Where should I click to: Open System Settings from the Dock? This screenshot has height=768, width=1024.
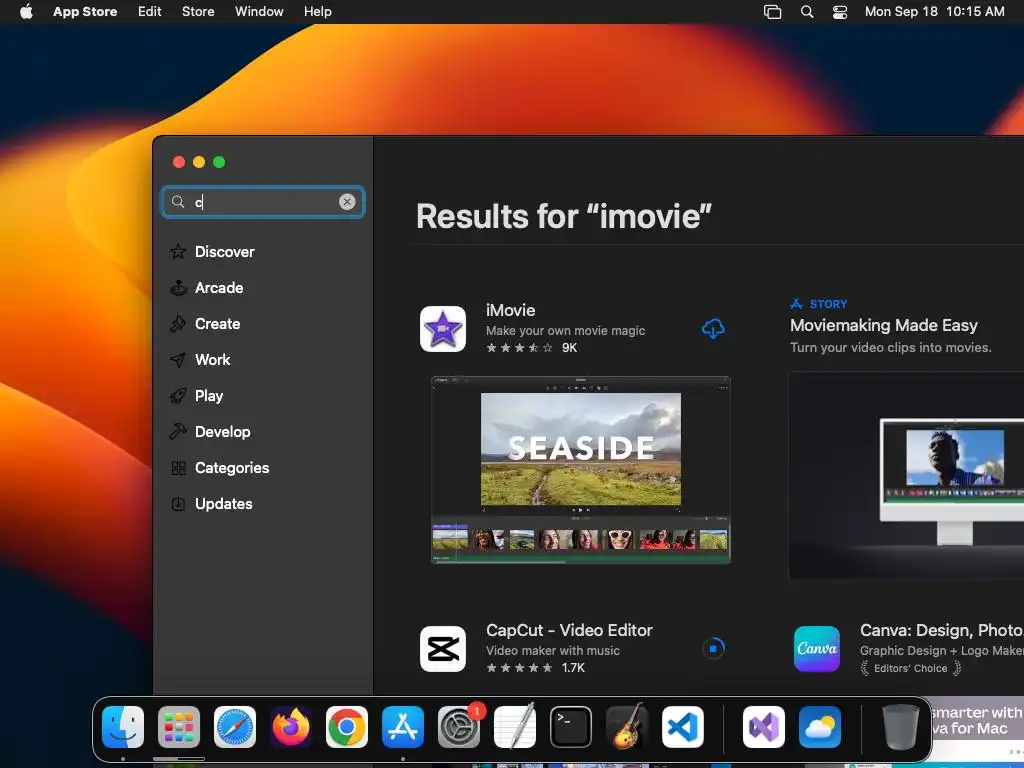[459, 727]
